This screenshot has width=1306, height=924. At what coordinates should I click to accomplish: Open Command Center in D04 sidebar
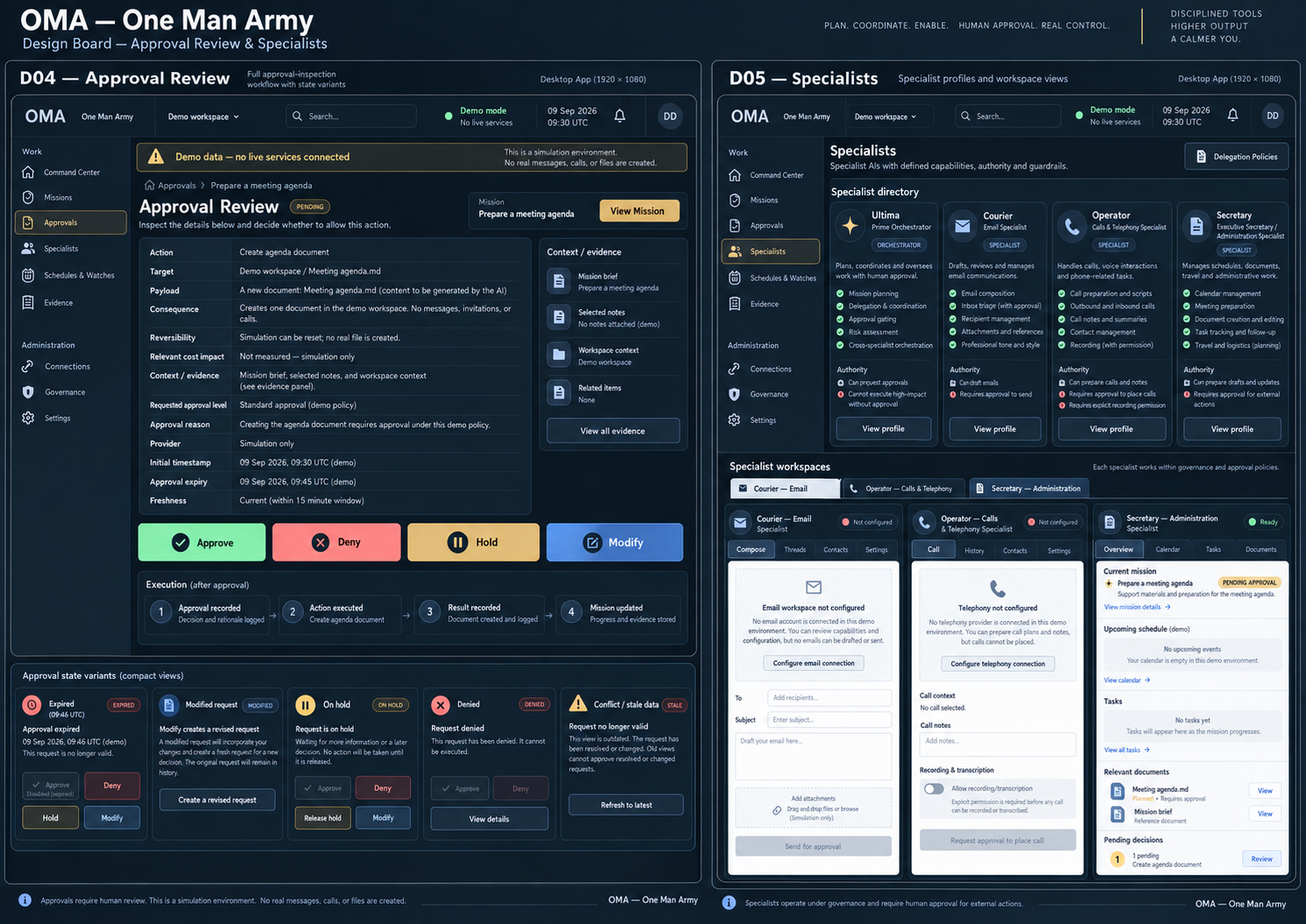coord(72,173)
